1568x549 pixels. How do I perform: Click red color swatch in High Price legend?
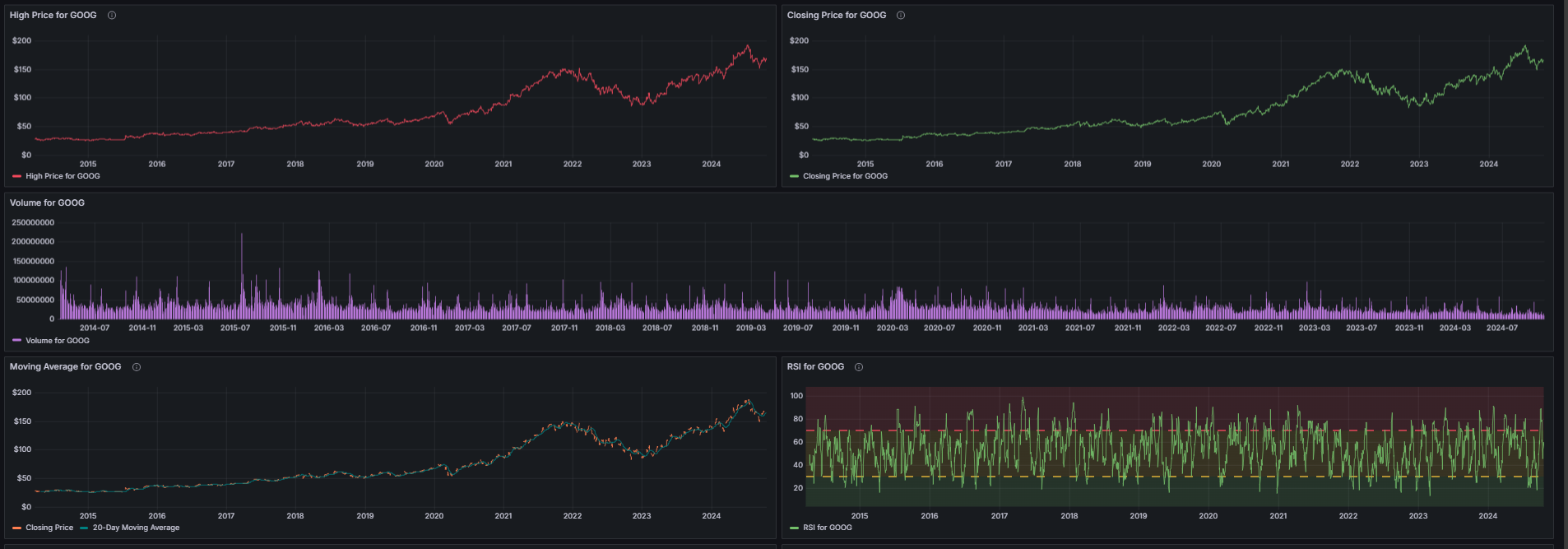click(x=17, y=176)
